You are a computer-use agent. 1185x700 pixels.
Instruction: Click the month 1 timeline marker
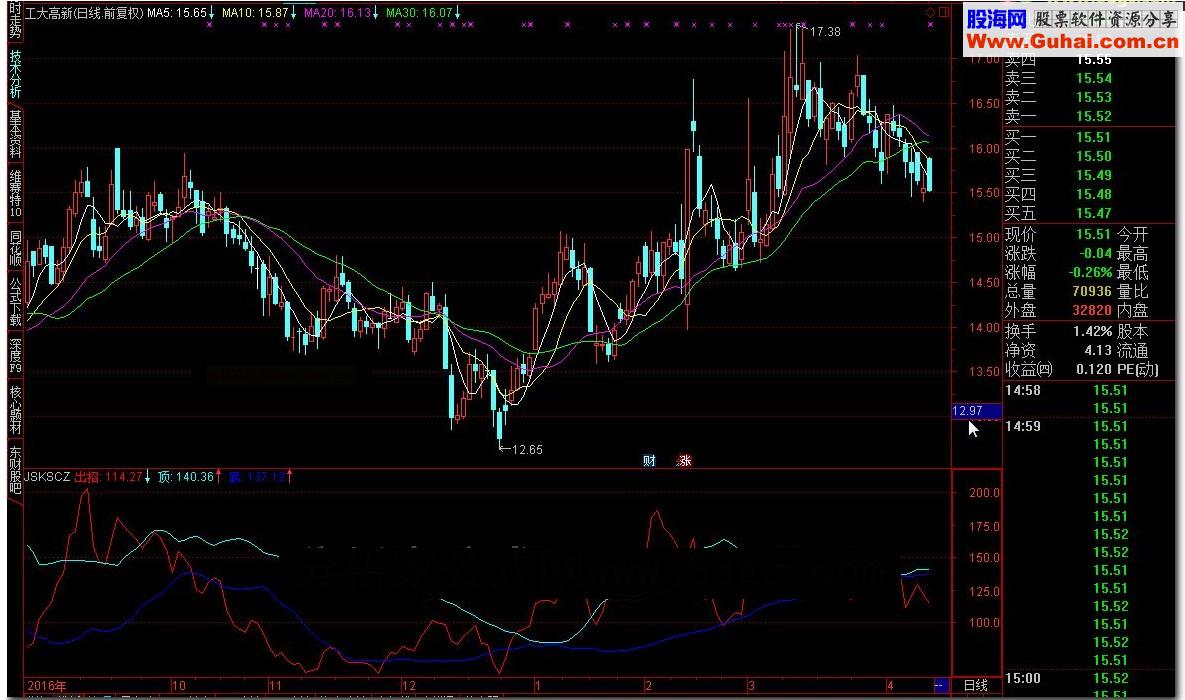537,686
